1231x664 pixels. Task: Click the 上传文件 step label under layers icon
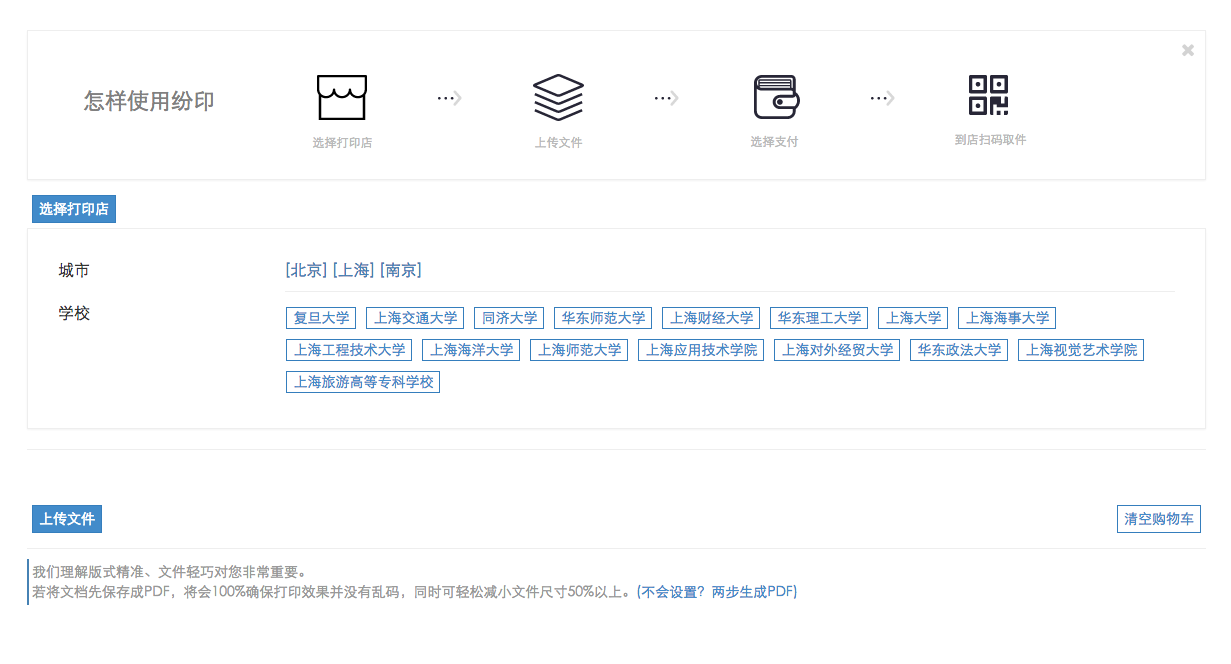click(558, 143)
